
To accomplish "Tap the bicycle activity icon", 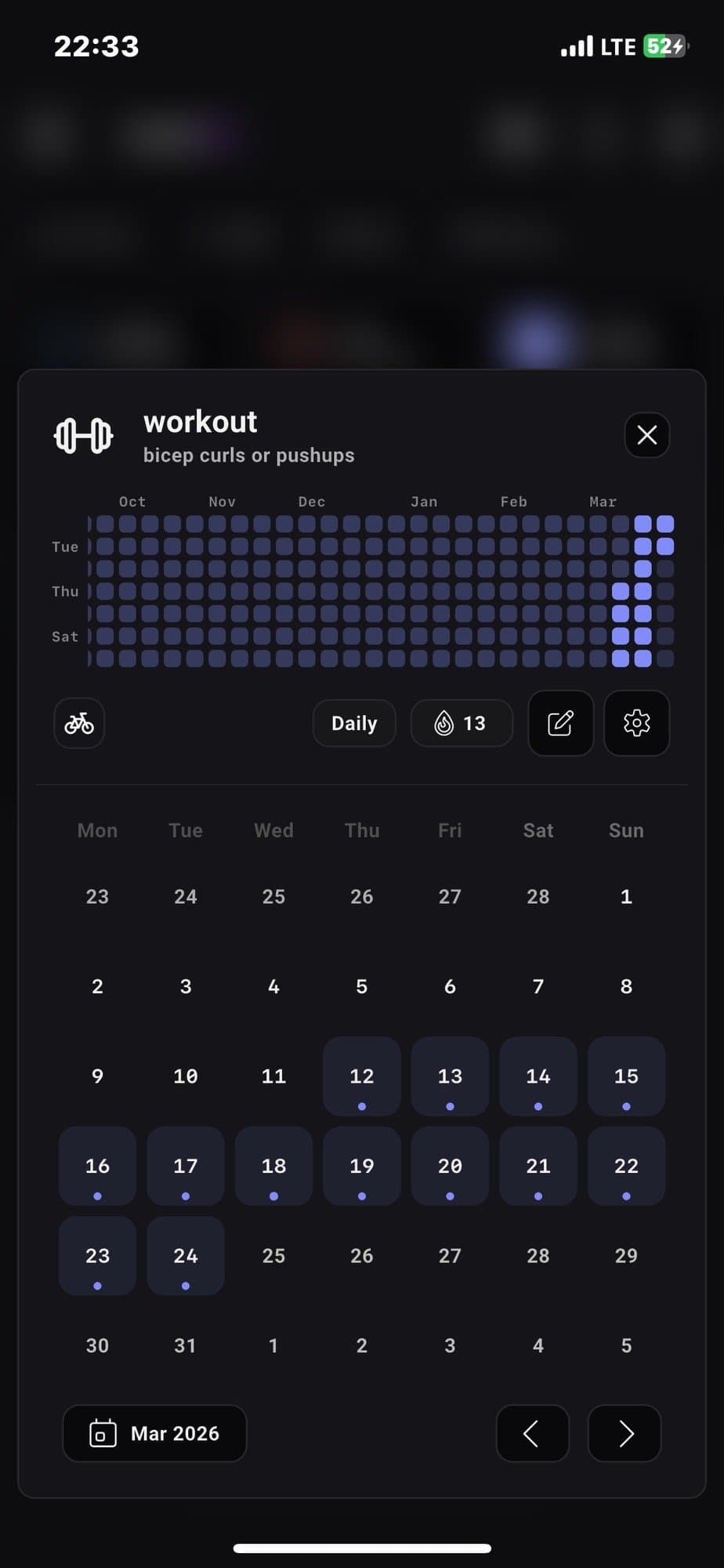I will [x=79, y=723].
